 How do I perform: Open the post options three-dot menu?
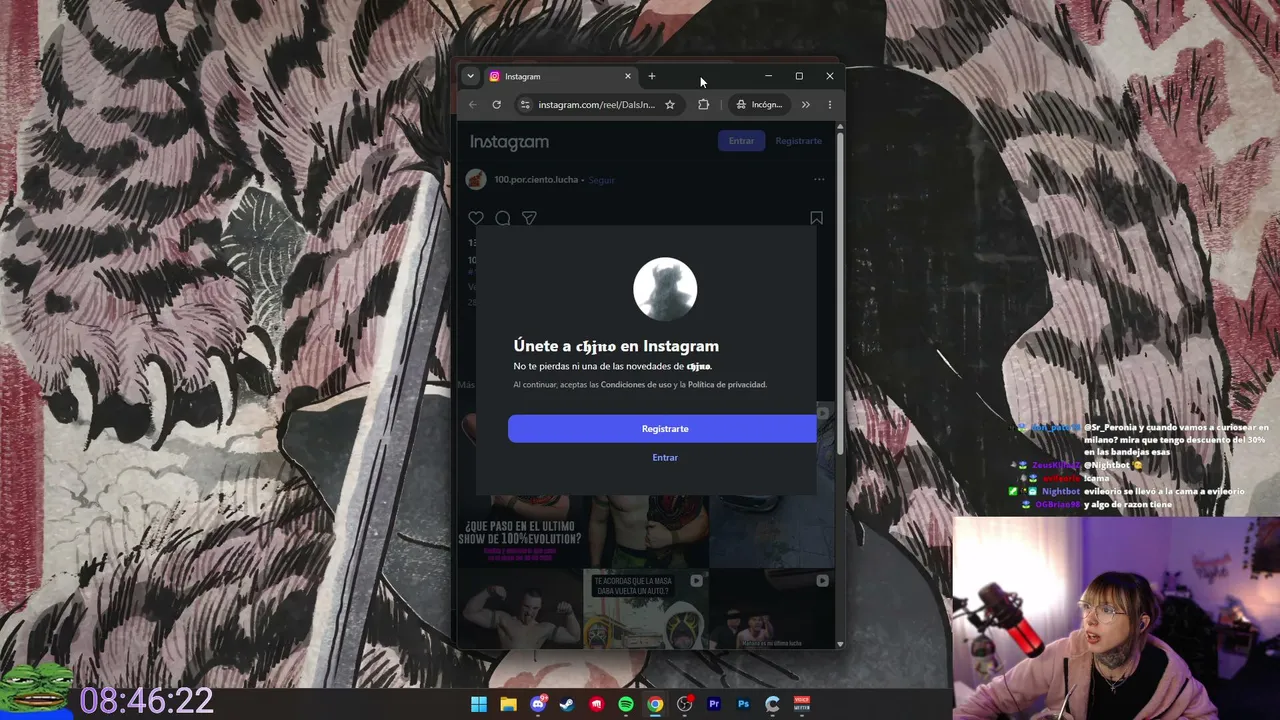click(x=819, y=180)
